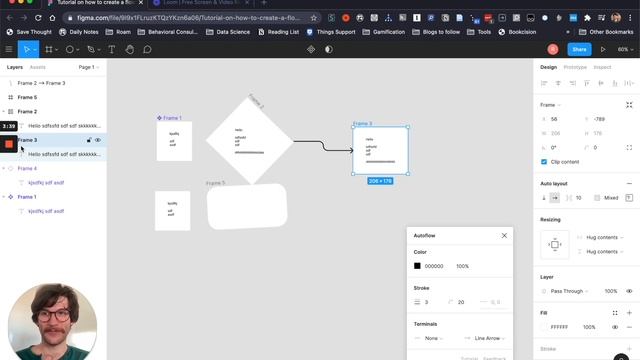
Task: Open fill styles four-dot icon
Action: pyautogui.click(x=615, y=313)
